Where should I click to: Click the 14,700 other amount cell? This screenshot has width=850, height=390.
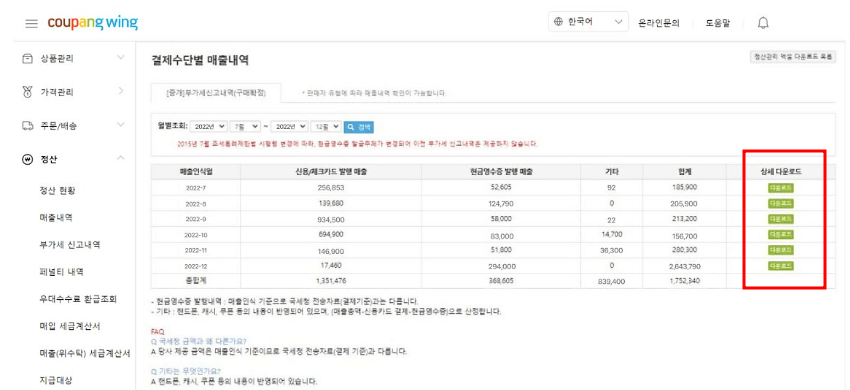coord(611,234)
